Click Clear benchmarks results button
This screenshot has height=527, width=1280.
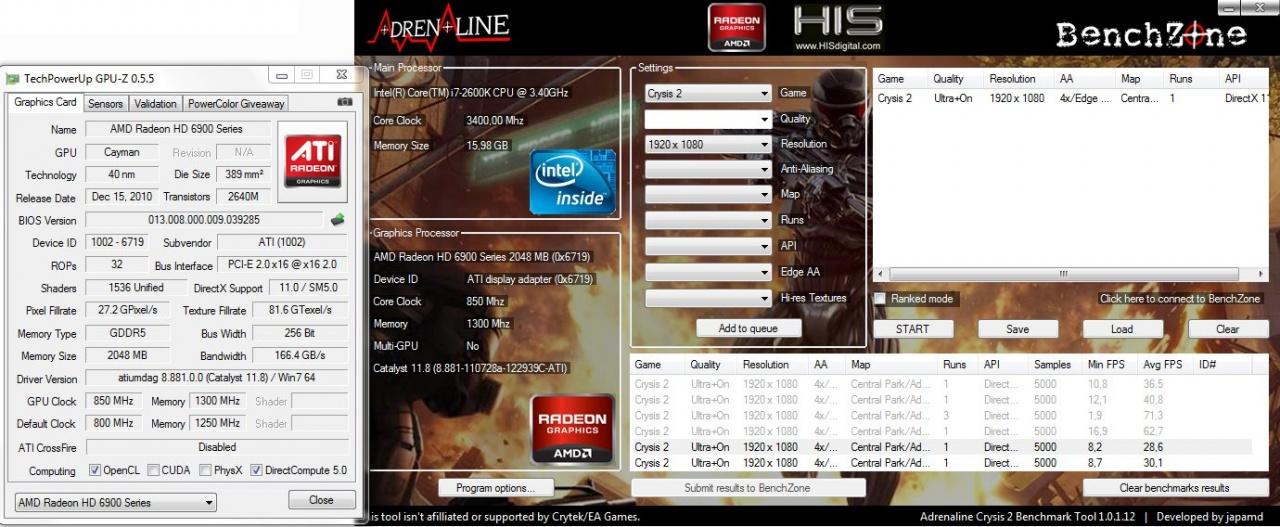click(x=1175, y=488)
